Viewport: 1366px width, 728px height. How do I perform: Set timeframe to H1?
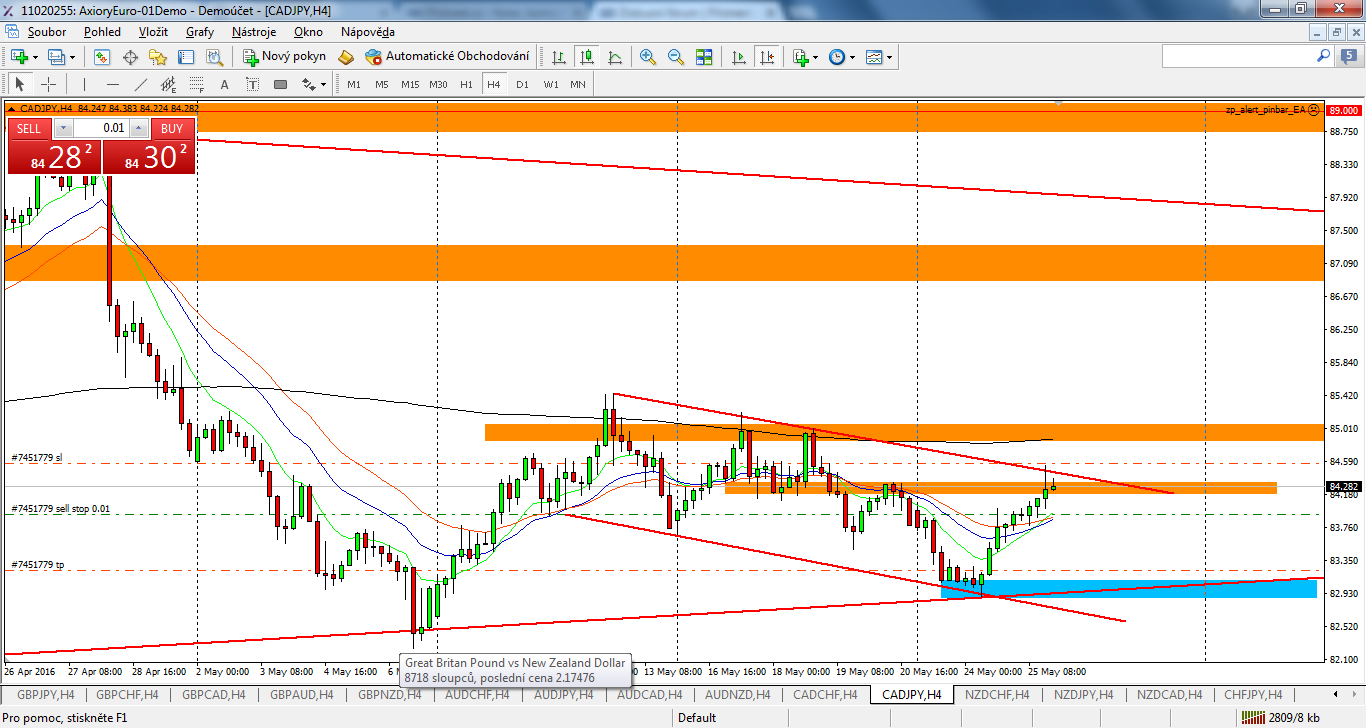pos(466,84)
